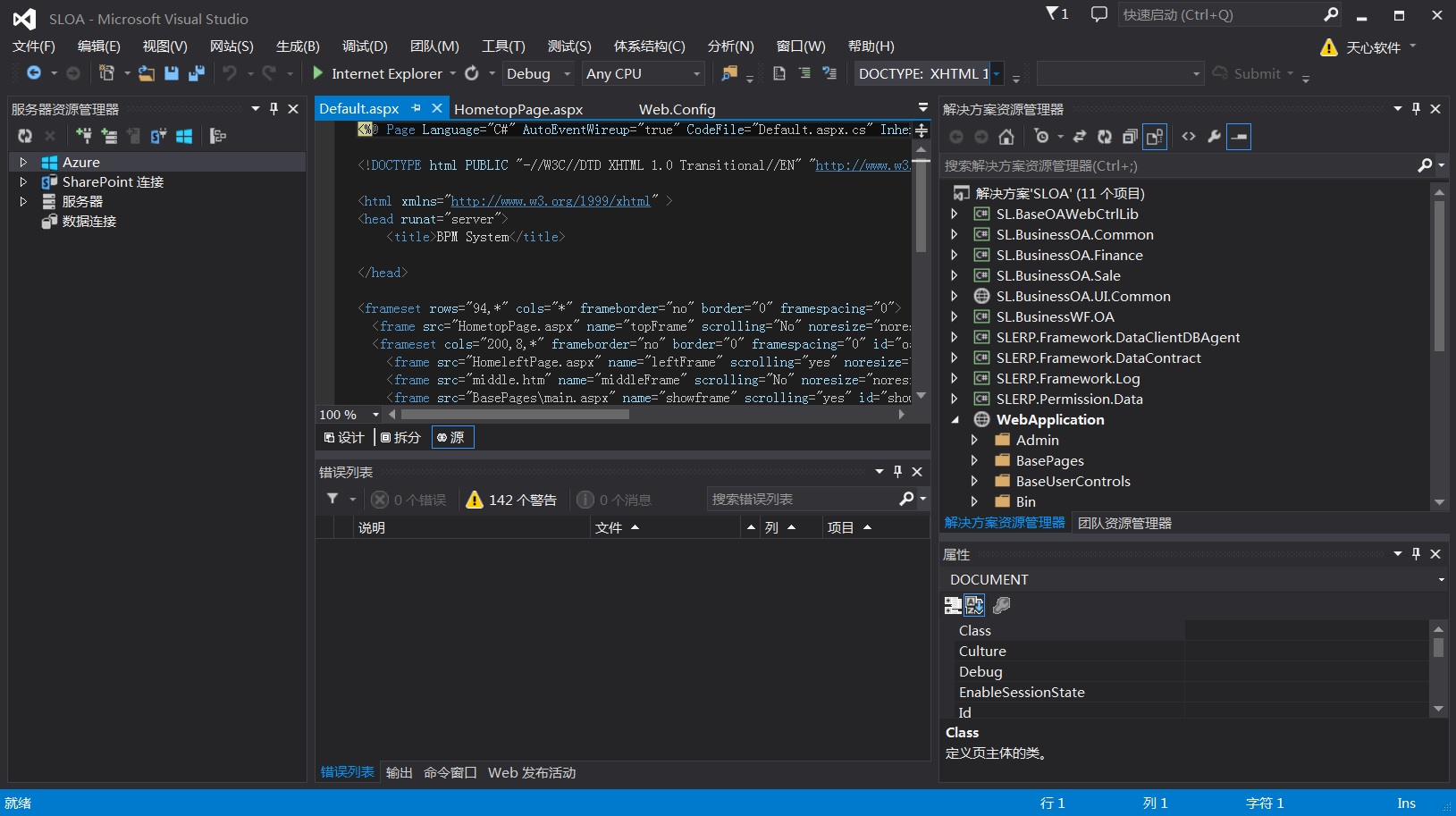Expand the Admin folder
Image resolution: width=1456 pixels, height=816 pixels.
pos(974,440)
